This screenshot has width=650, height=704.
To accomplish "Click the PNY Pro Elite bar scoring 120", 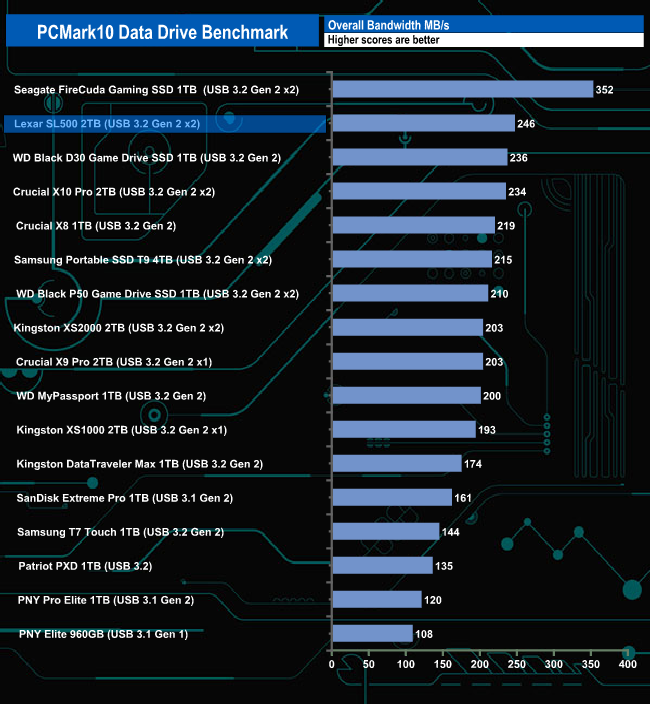I will 377,600.
